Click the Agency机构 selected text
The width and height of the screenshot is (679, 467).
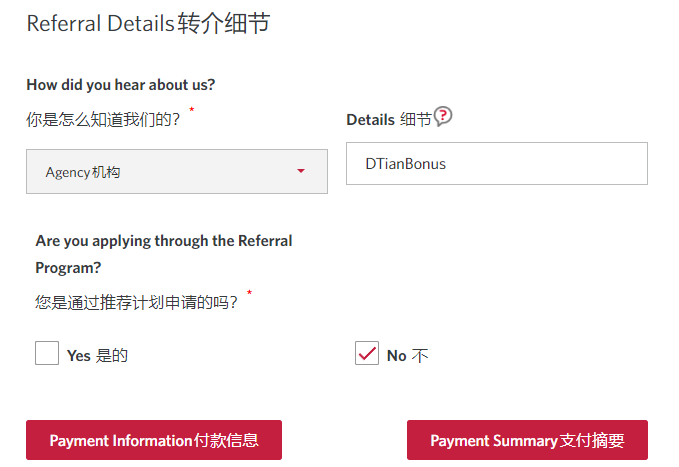[x=83, y=172]
